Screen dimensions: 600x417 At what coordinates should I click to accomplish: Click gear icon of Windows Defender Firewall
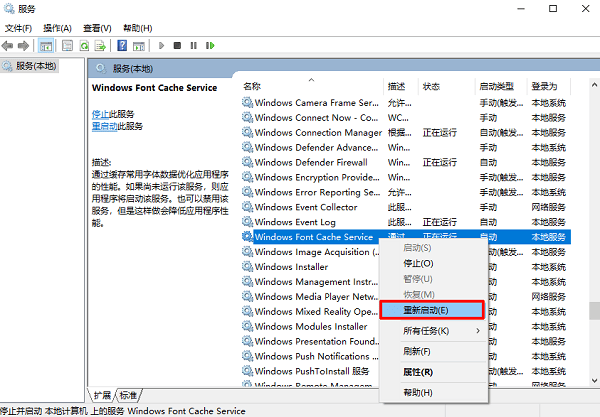click(248, 162)
